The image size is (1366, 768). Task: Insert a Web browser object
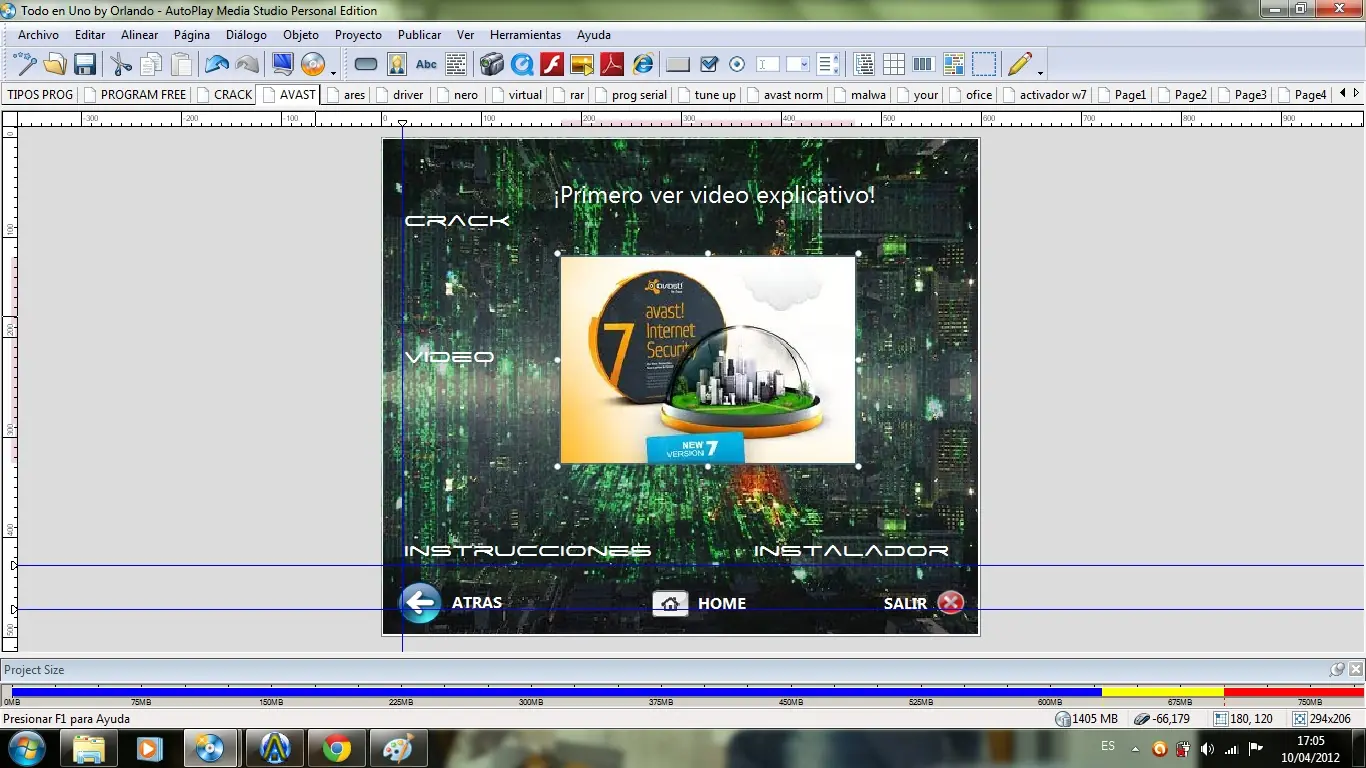(x=643, y=65)
